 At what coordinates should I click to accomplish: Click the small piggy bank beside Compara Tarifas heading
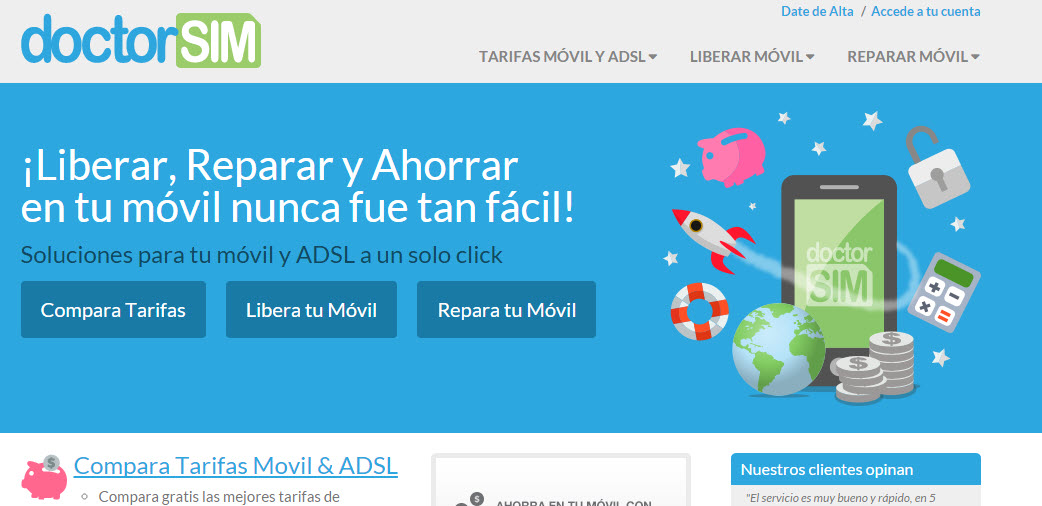click(x=44, y=477)
